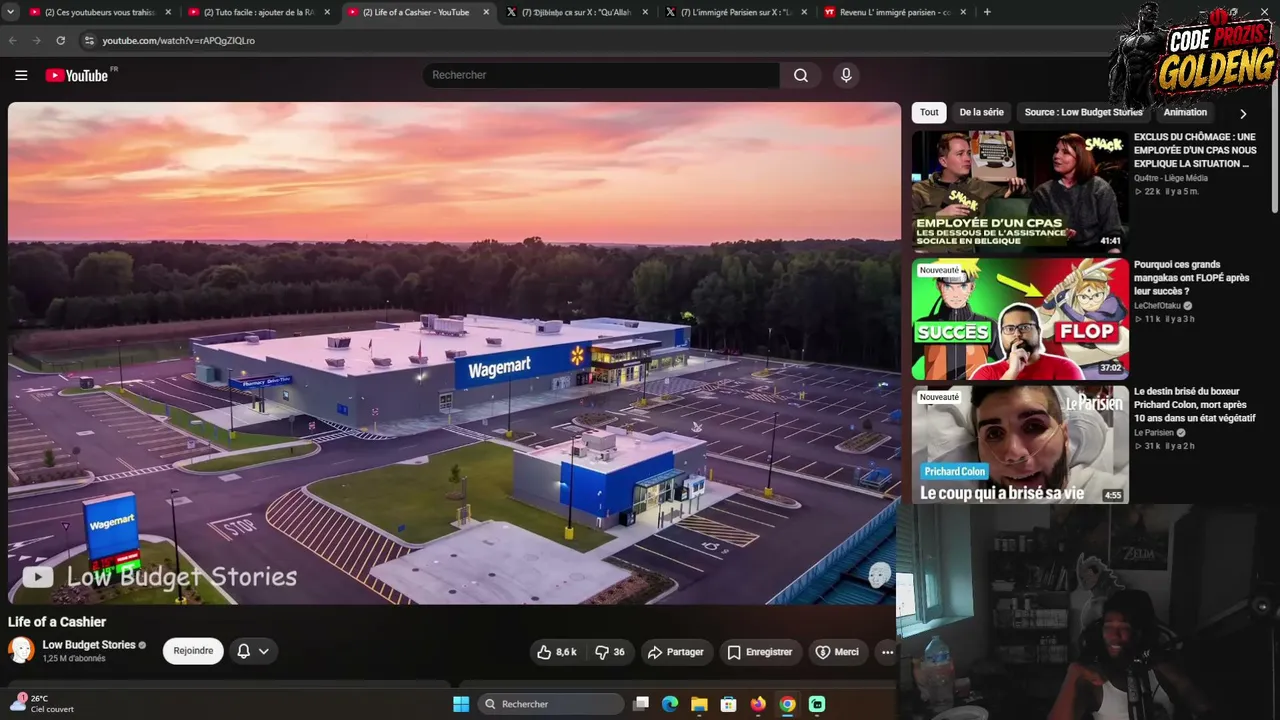Open the Qu4tre - Liège Média channel link
The image size is (1280, 720).
[x=1170, y=178]
